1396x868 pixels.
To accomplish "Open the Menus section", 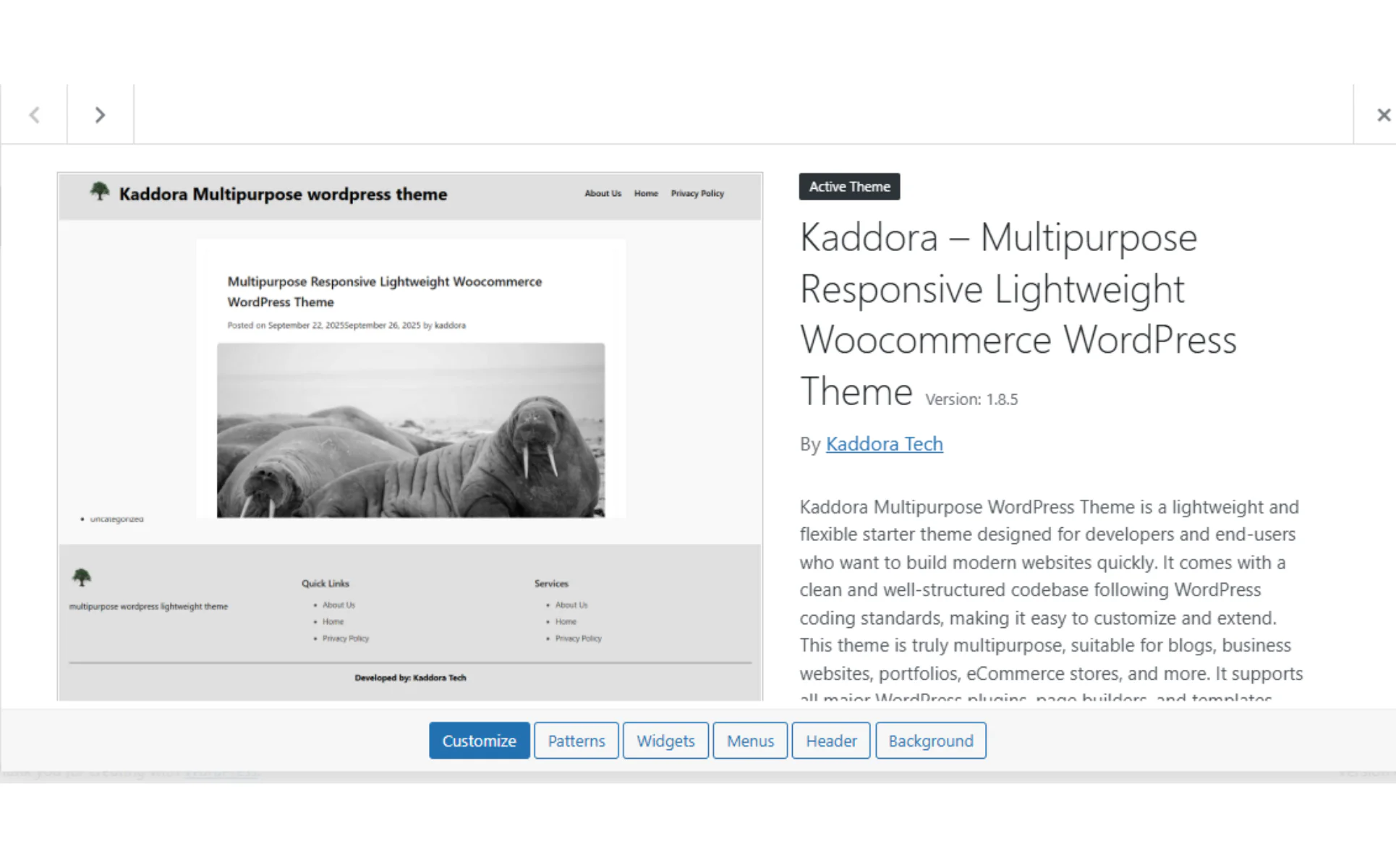I will tap(750, 740).
